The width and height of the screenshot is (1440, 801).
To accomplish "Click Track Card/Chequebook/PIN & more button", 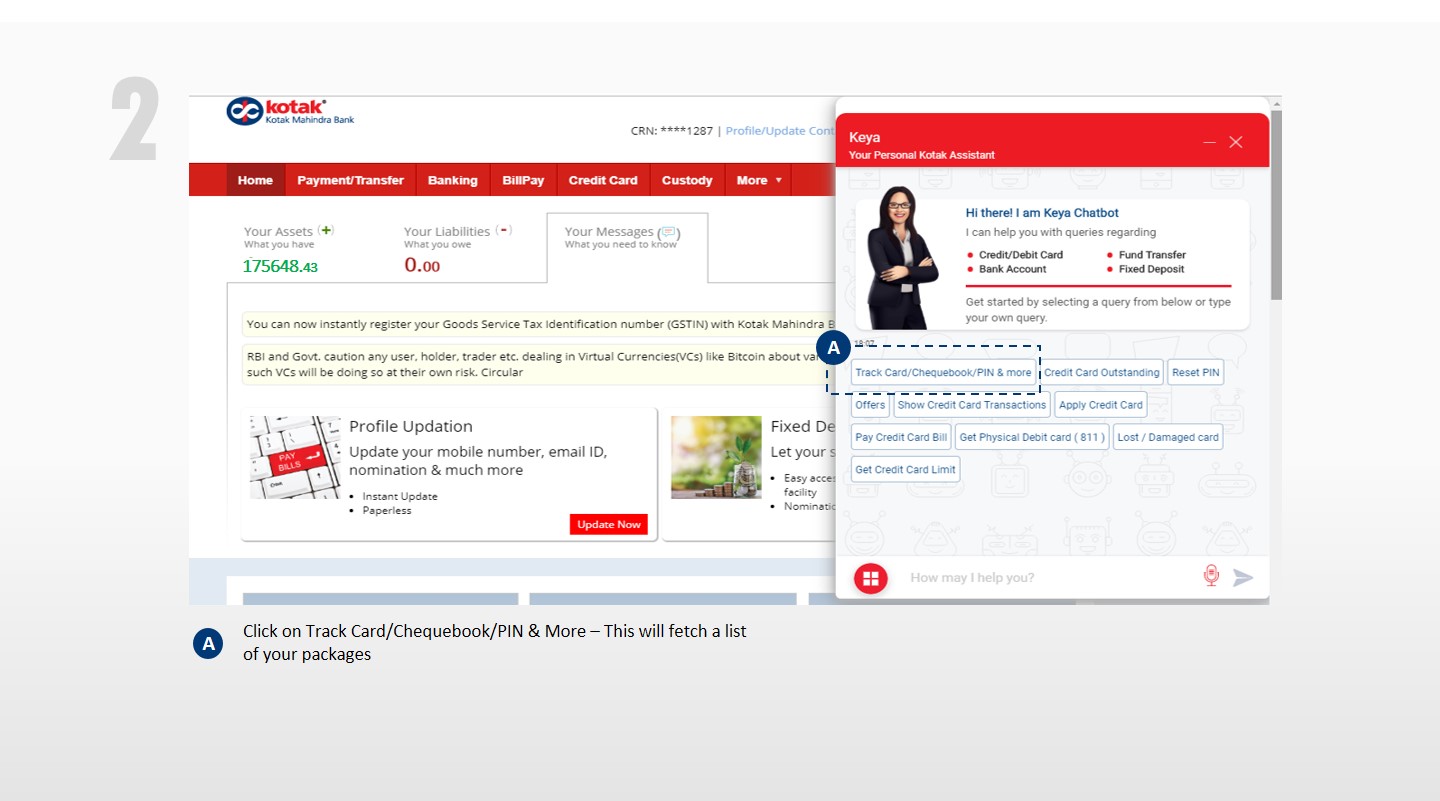I will (x=943, y=373).
